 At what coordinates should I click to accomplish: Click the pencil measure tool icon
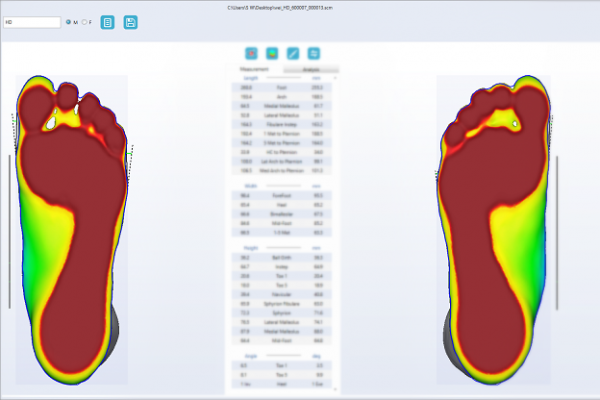pos(293,54)
